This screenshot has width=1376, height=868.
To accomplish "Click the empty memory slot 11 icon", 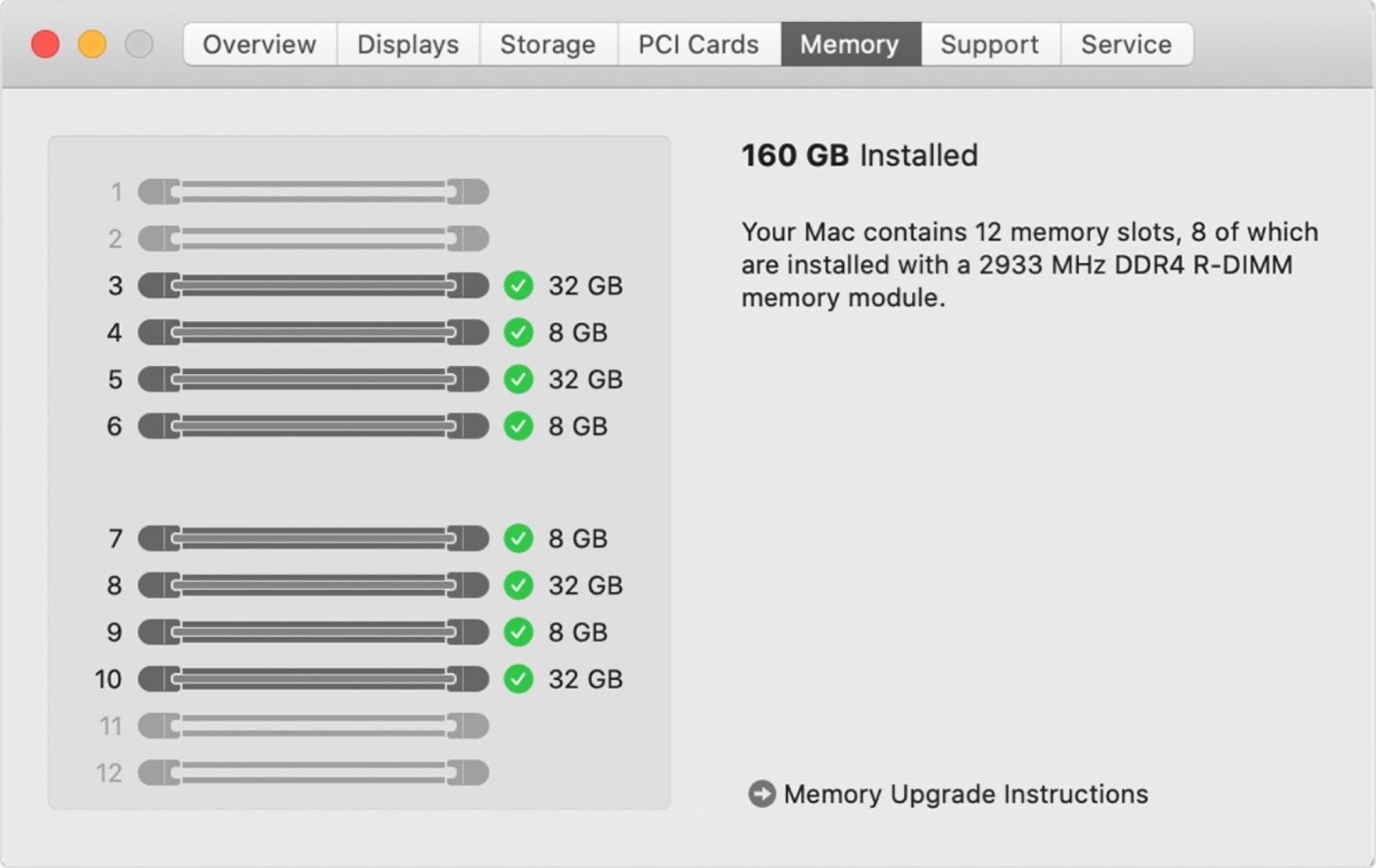I will (313, 726).
